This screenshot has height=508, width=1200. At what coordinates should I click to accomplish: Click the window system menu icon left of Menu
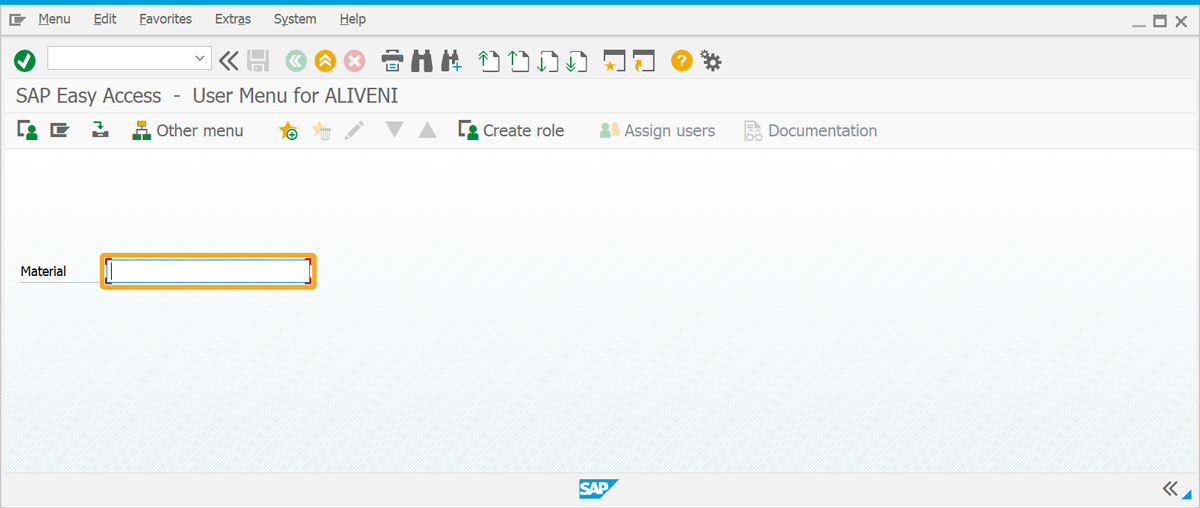pos(17,19)
